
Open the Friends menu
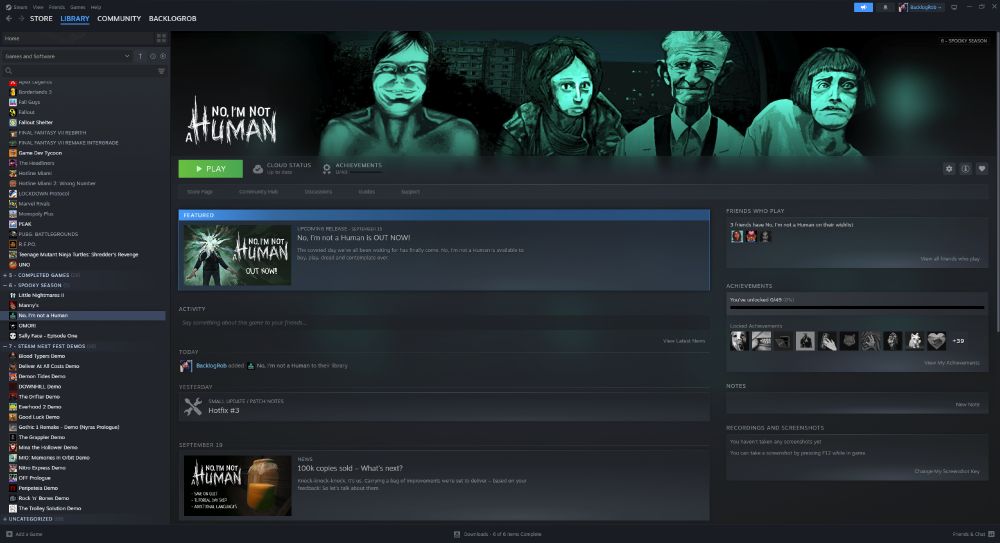point(57,7)
